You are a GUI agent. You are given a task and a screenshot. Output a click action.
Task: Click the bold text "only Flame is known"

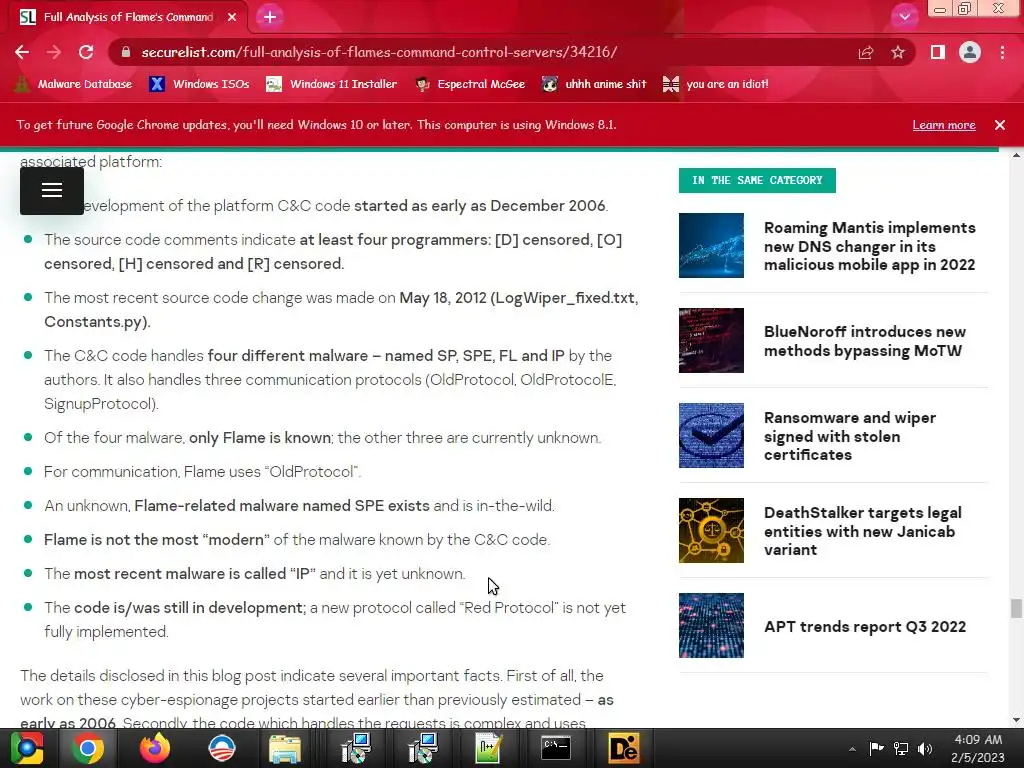260,438
